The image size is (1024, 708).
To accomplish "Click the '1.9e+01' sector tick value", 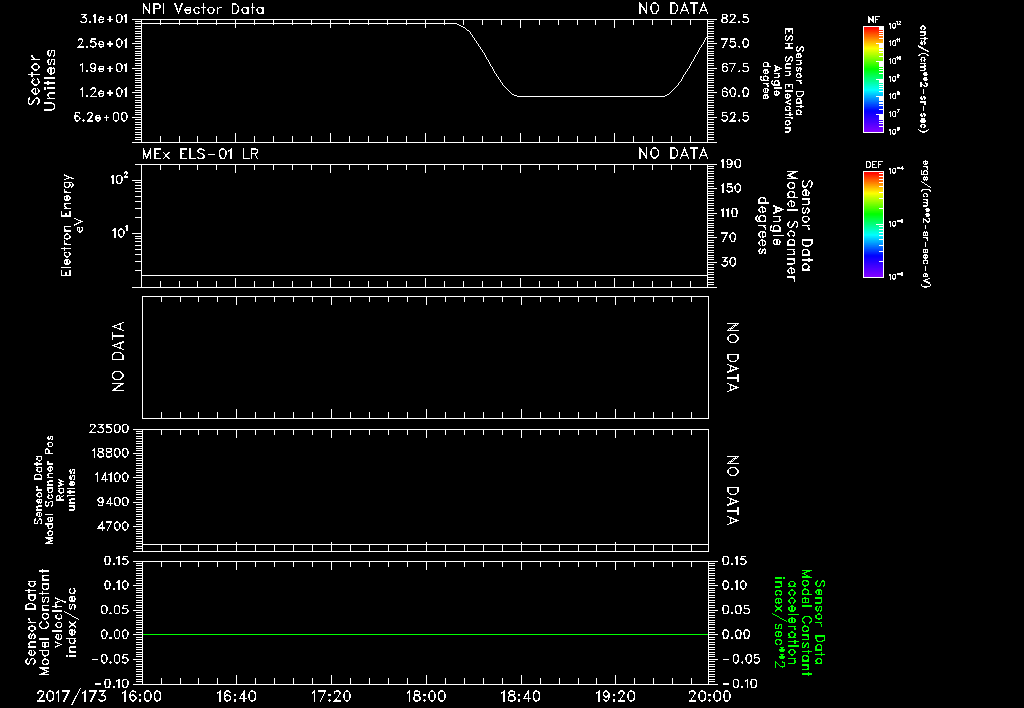I will coord(103,68).
